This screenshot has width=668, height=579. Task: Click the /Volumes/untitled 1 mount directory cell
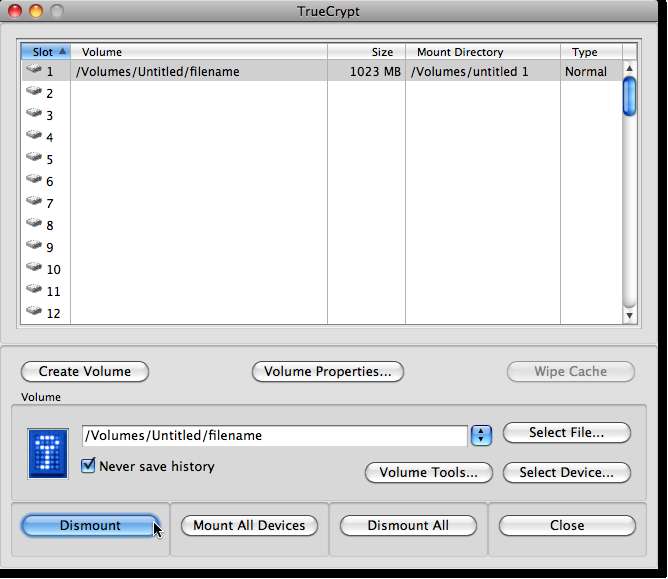pos(483,71)
